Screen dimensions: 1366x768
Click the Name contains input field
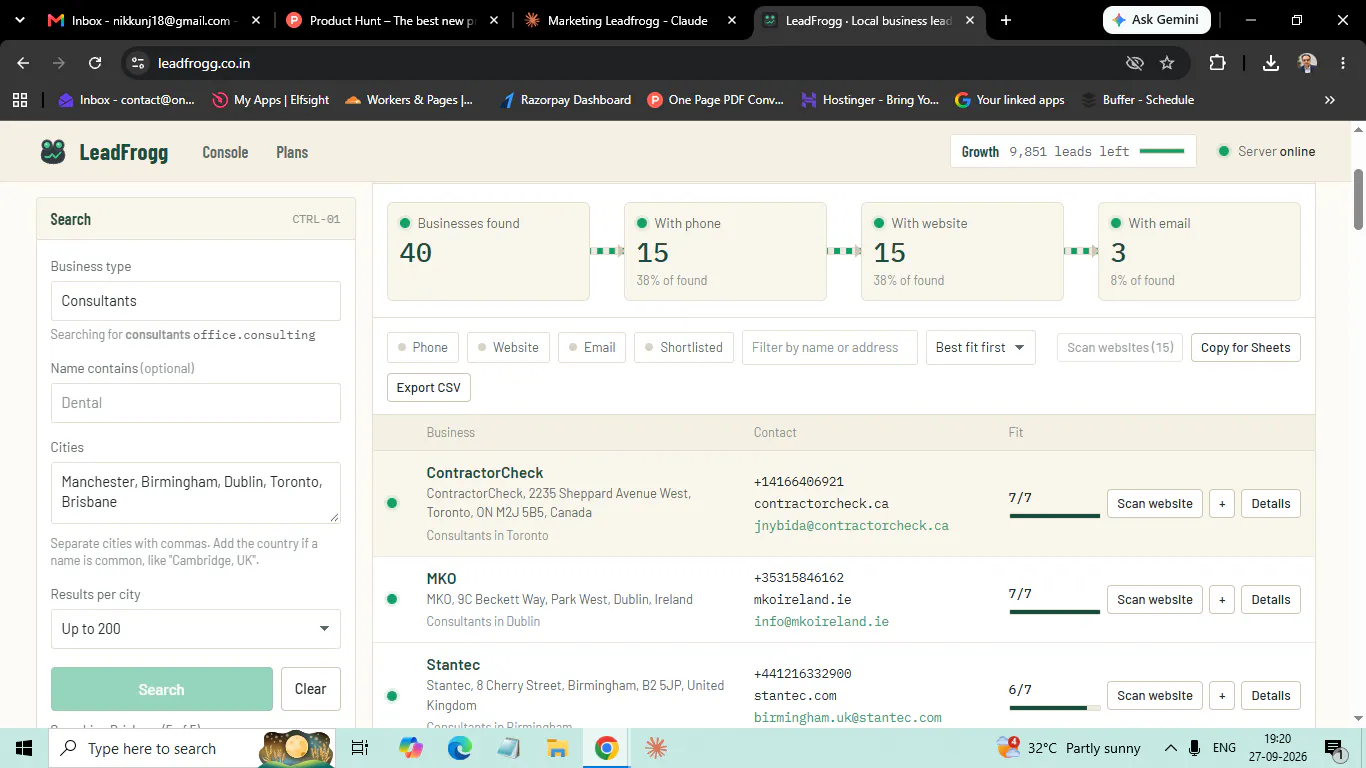pos(196,403)
